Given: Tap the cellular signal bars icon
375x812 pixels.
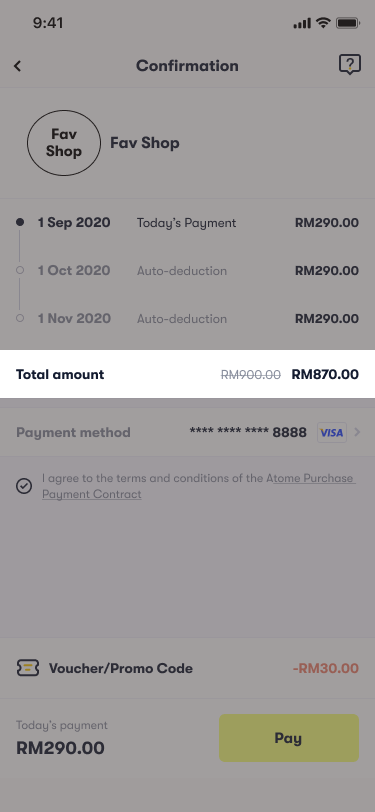Looking at the screenshot, I should click(302, 23).
